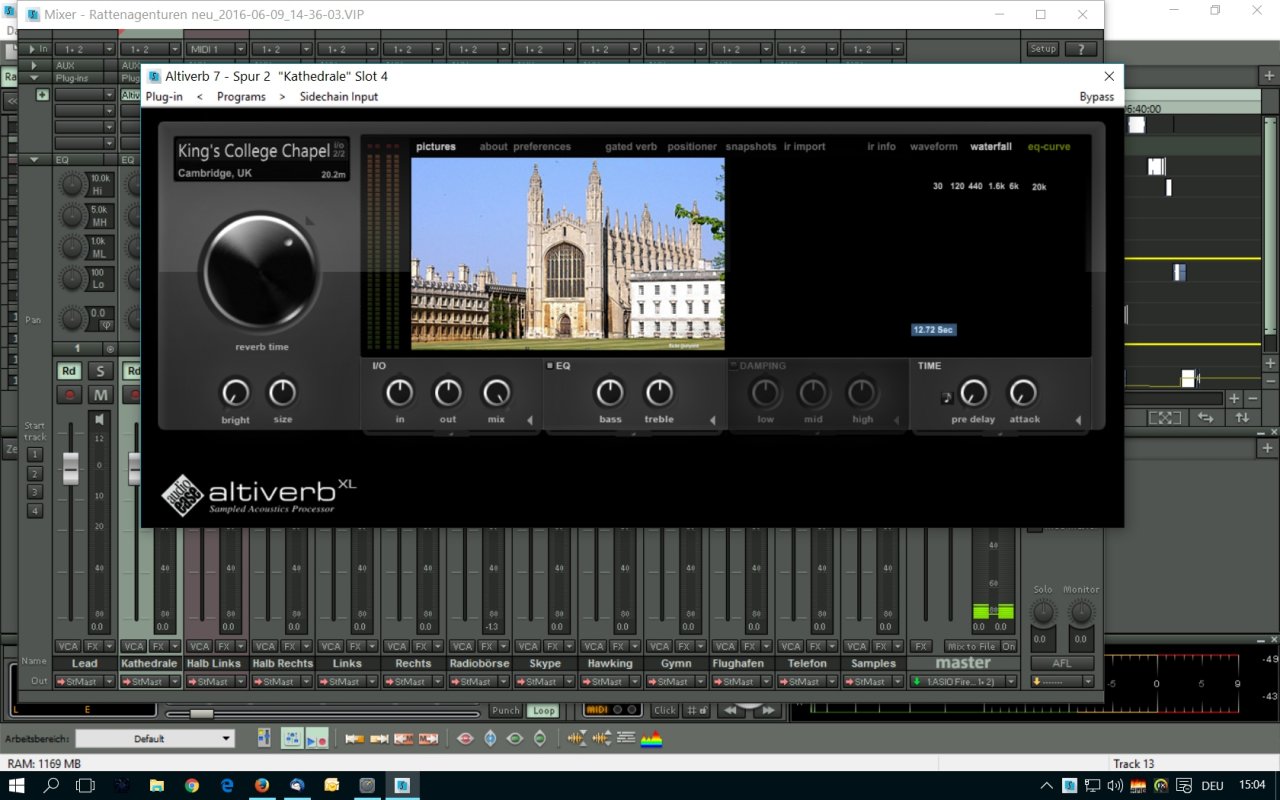Toggle the Punch button

(506, 710)
